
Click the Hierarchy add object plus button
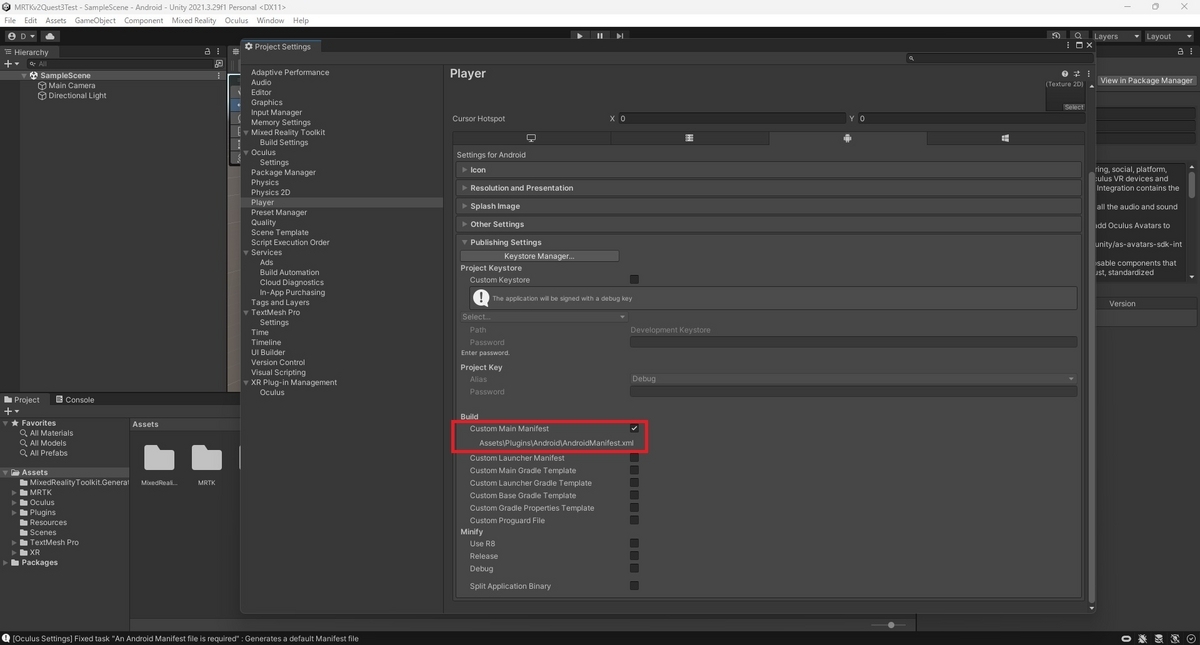(x=10, y=63)
